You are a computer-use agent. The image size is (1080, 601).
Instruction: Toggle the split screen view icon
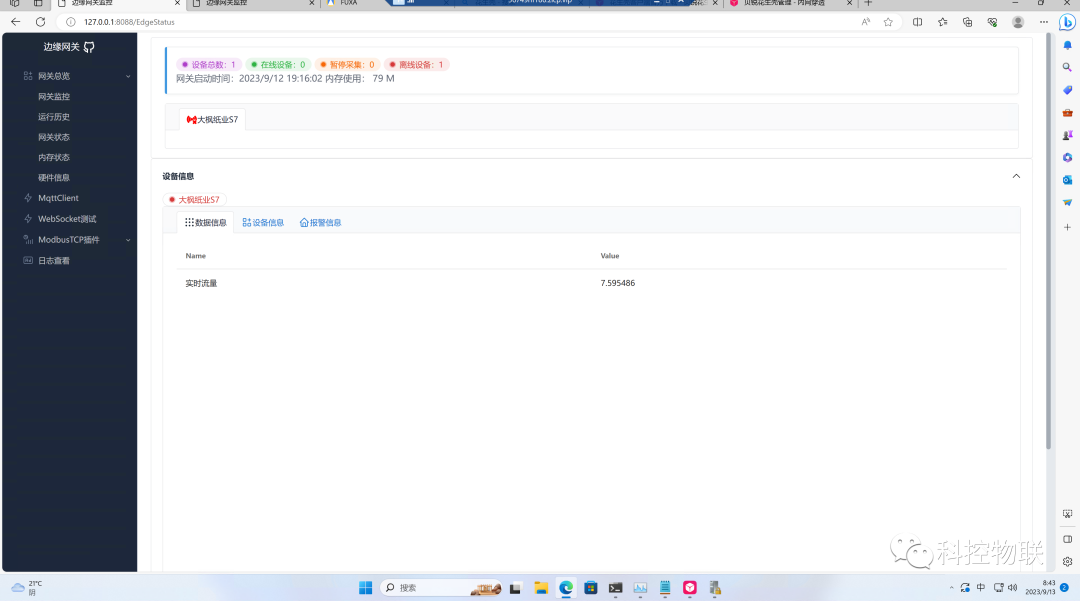coord(918,22)
